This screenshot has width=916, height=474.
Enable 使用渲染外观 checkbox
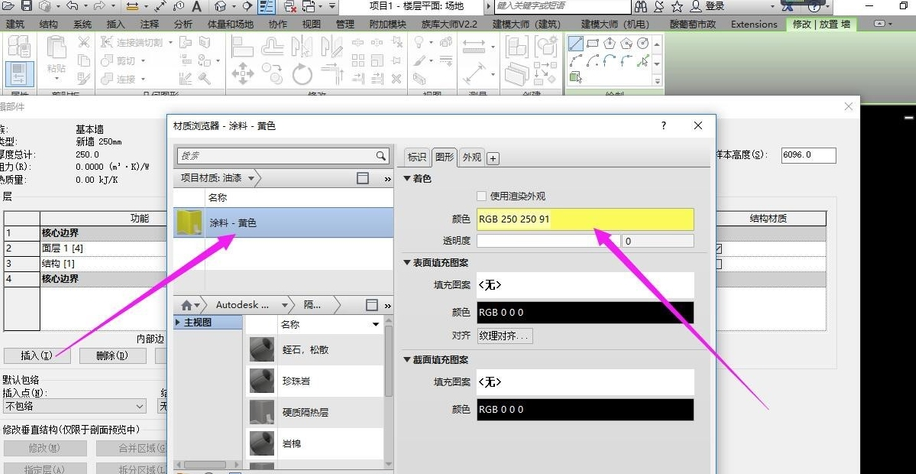point(482,196)
